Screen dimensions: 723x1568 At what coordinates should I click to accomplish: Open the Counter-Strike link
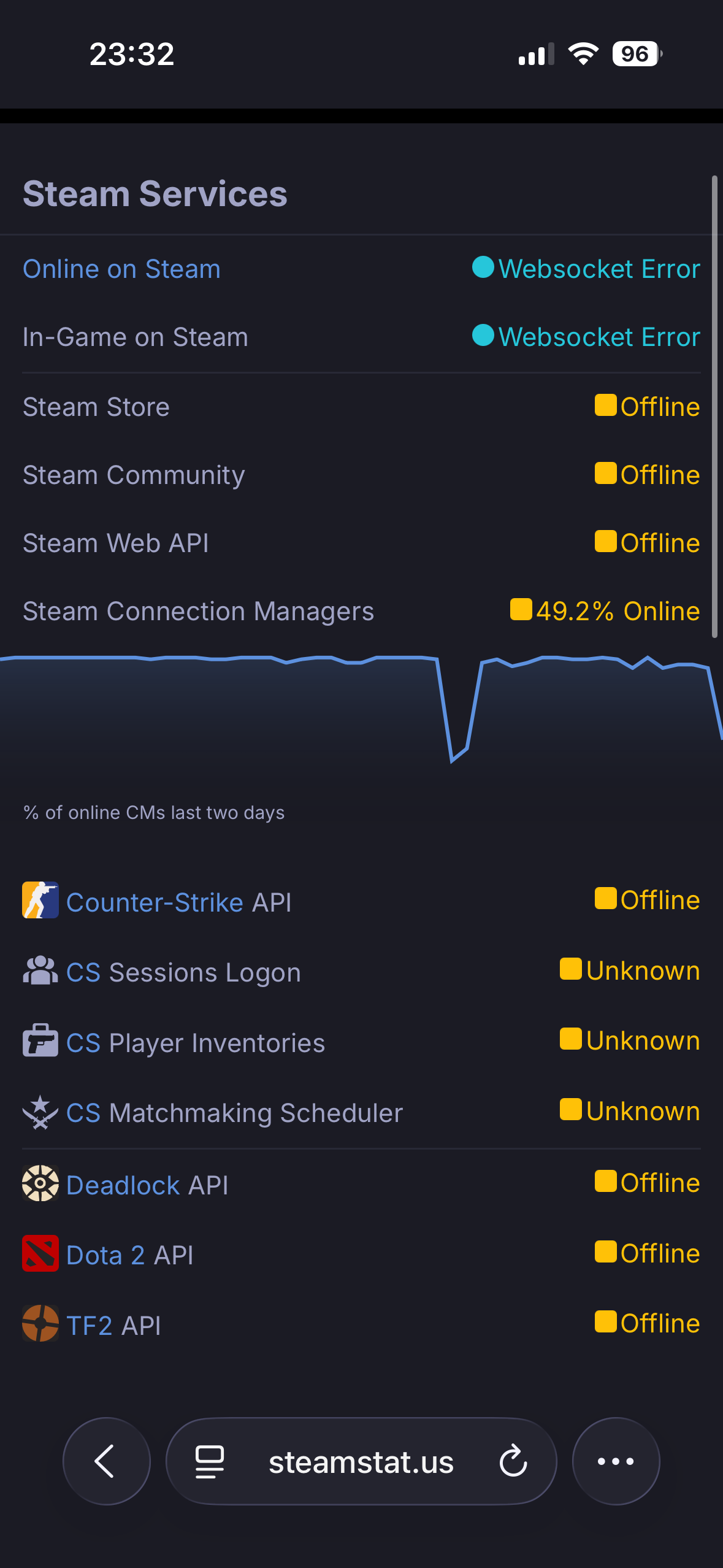(155, 902)
